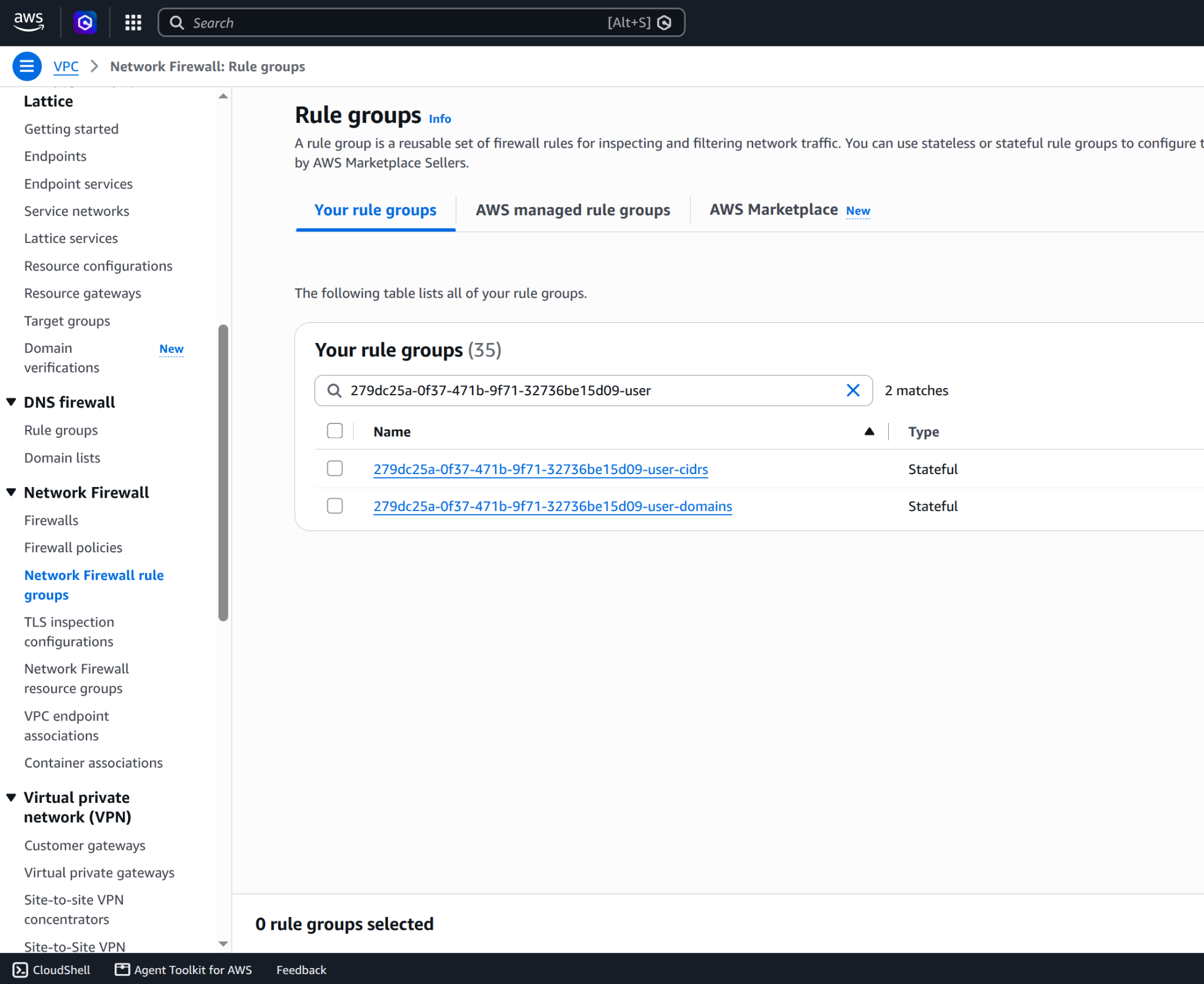Screen dimensions: 1204x984
Task: Open DNS firewall Rule groups
Action: coord(61,430)
